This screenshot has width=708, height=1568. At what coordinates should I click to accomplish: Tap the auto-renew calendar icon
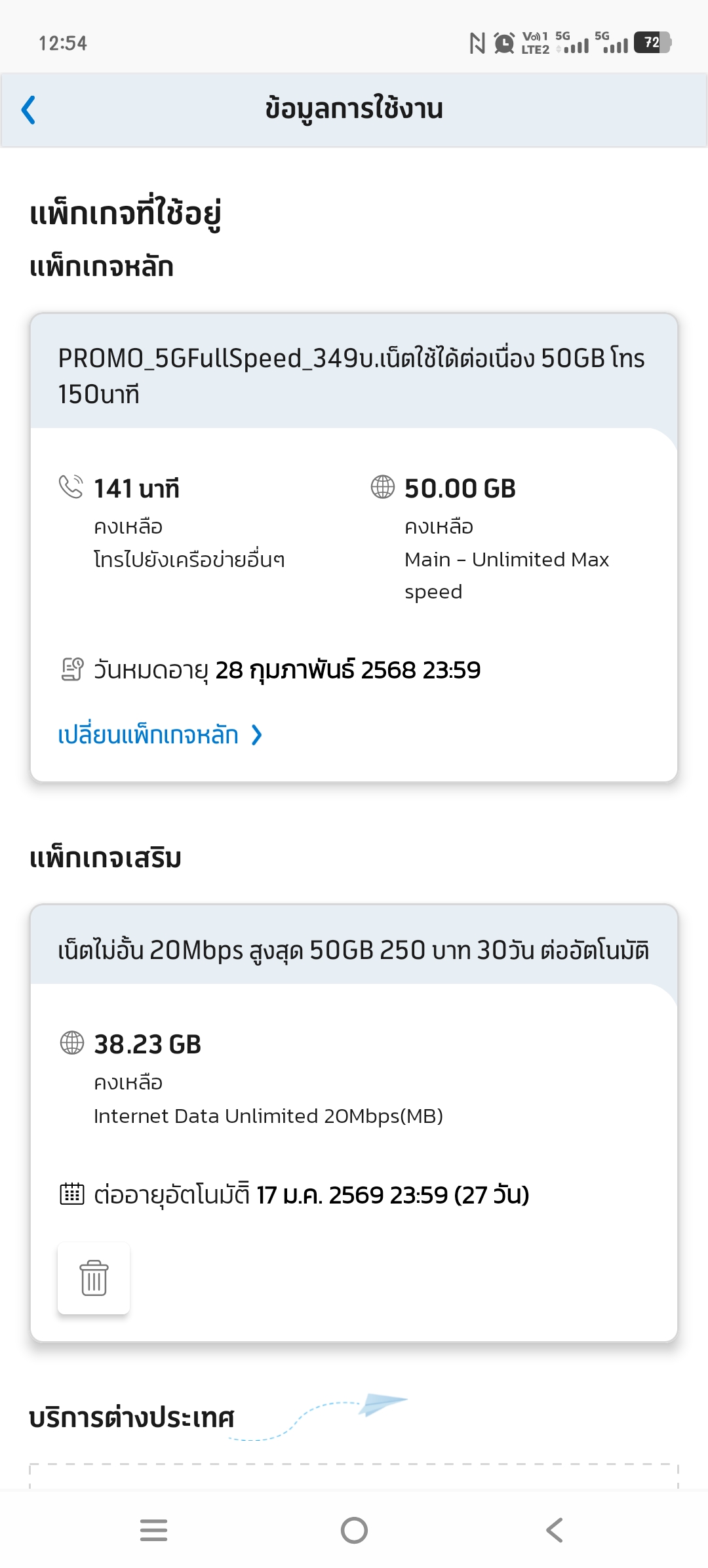coord(72,1194)
